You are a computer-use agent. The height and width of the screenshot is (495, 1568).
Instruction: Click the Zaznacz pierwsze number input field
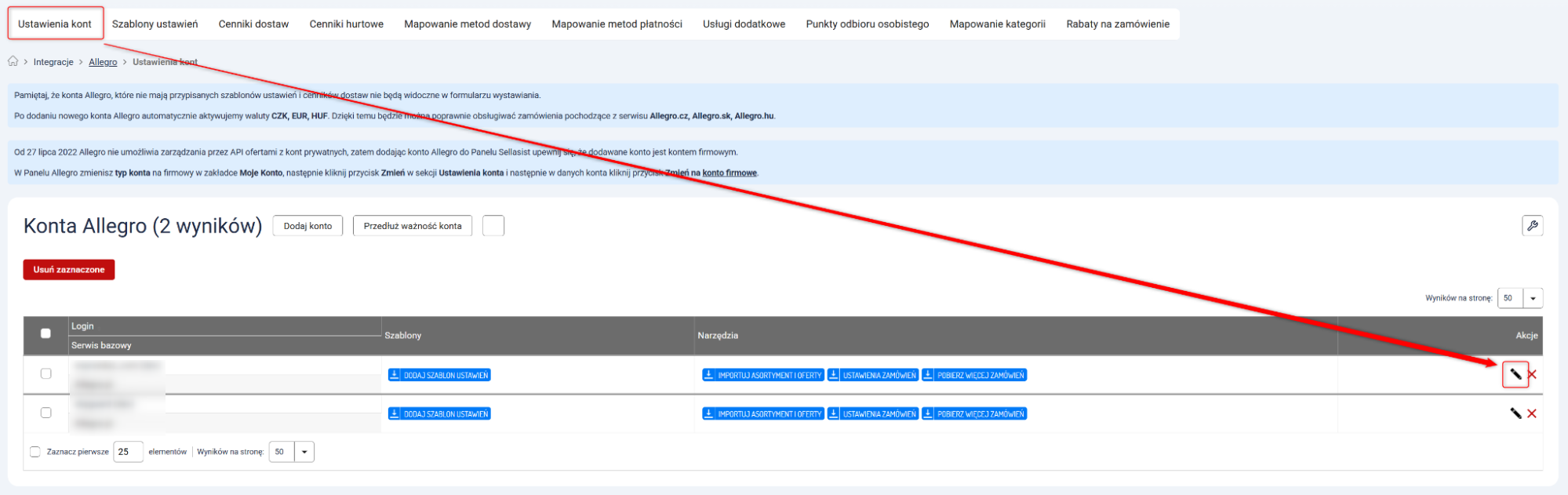(x=128, y=452)
